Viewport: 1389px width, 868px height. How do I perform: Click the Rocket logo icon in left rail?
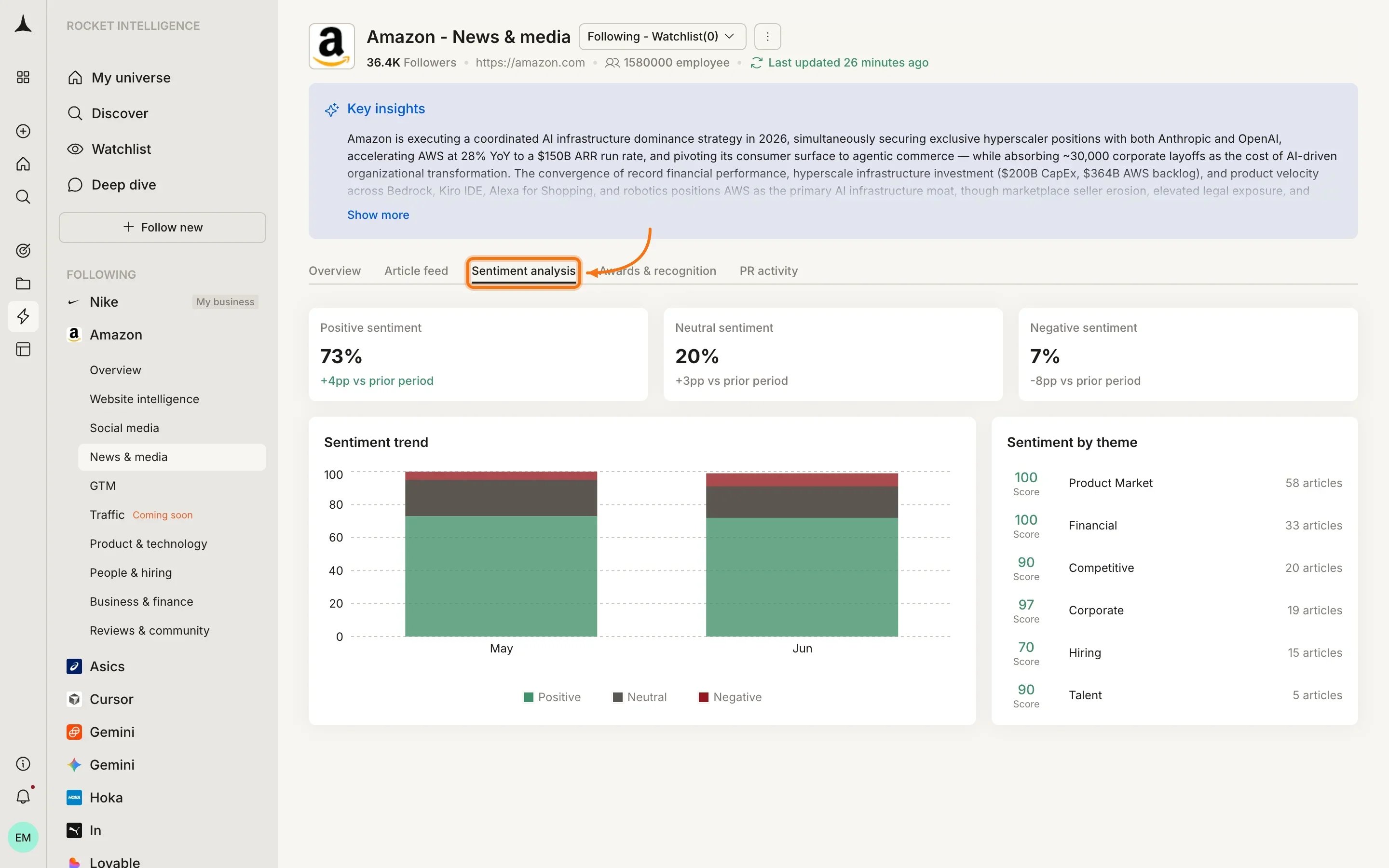click(x=23, y=24)
